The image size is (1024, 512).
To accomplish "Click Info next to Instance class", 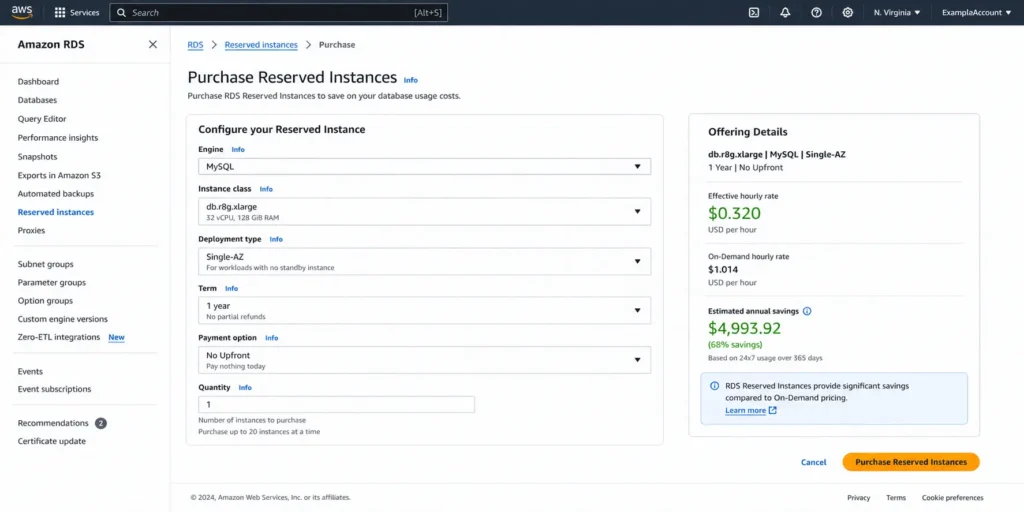I will [x=266, y=189].
